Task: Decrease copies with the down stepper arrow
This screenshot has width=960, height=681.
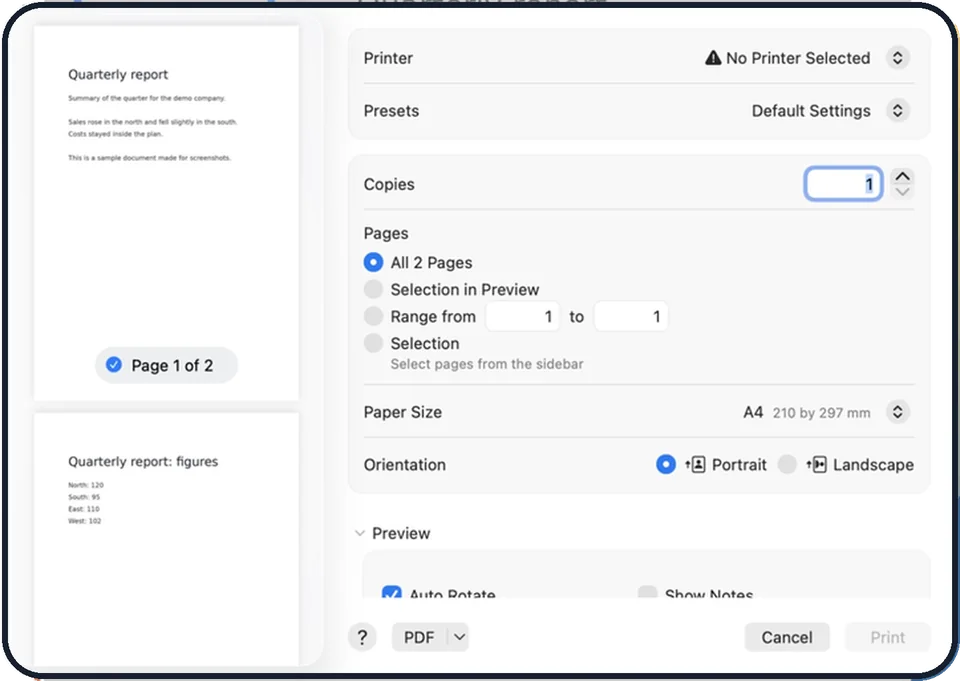Action: (x=902, y=192)
